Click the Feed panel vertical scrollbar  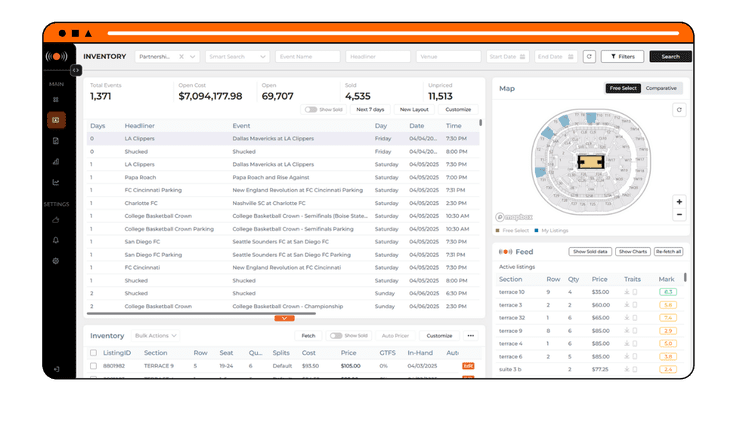click(x=685, y=277)
